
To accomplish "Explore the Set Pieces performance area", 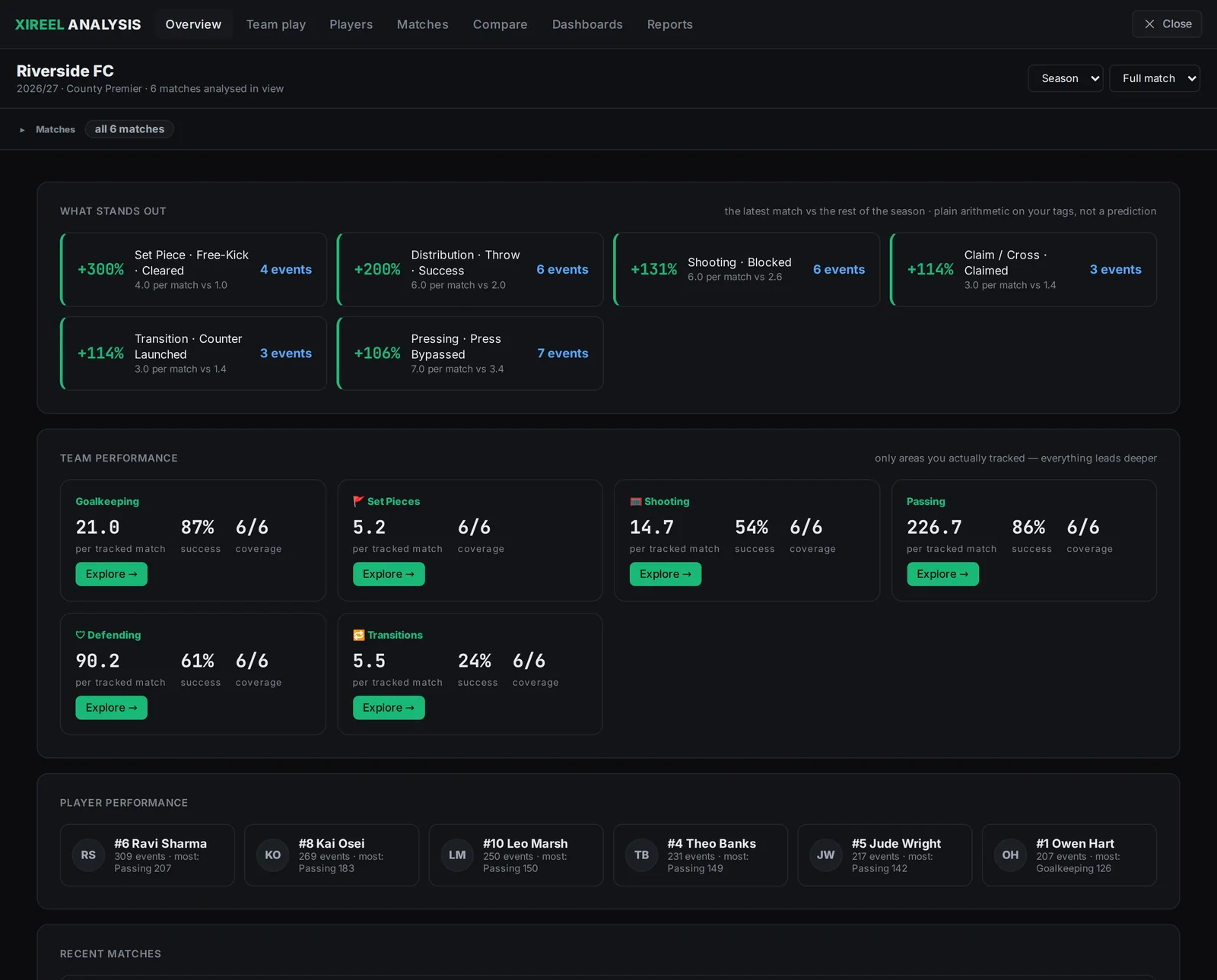I will (x=389, y=574).
